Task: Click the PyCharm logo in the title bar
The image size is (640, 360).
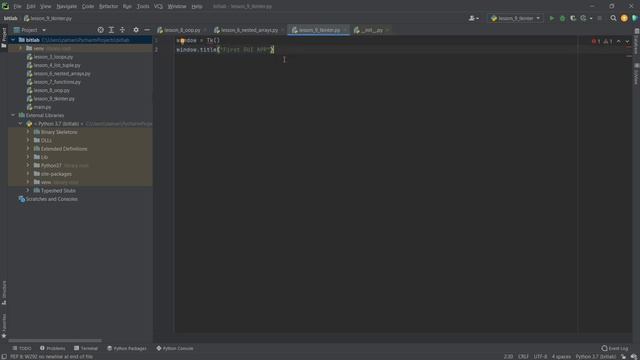Action: pyautogui.click(x=5, y=6)
